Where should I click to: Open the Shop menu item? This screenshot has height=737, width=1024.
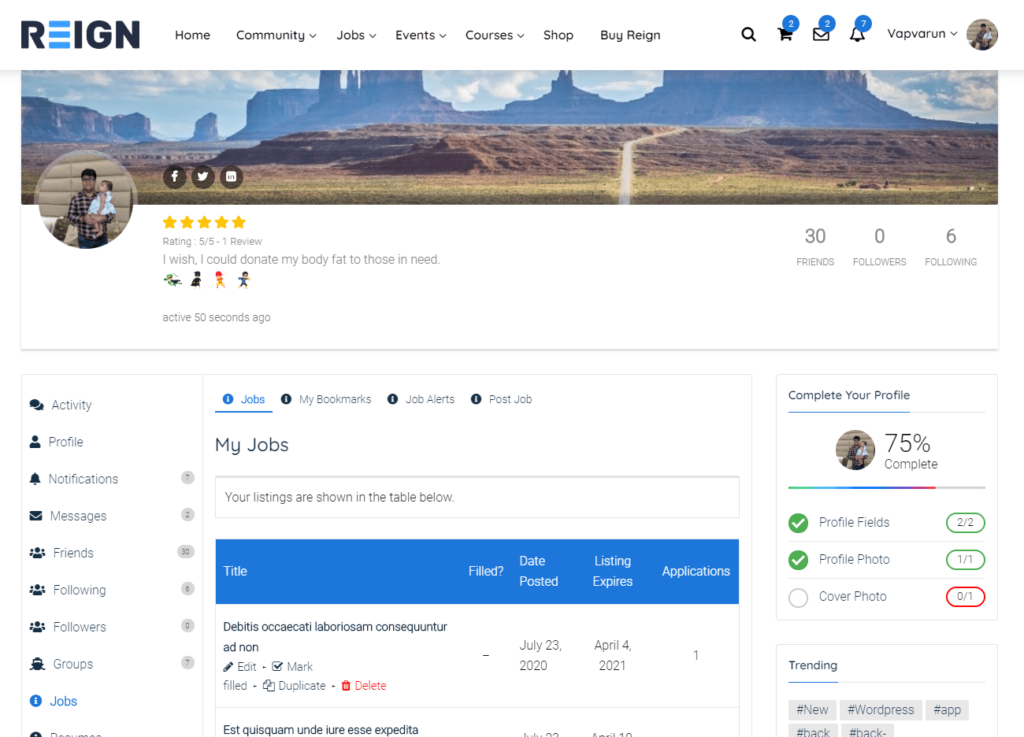[x=558, y=35]
